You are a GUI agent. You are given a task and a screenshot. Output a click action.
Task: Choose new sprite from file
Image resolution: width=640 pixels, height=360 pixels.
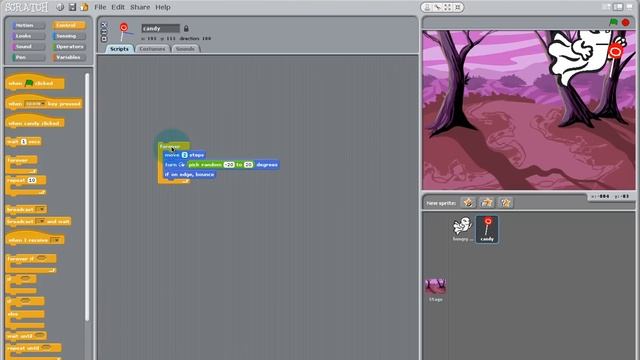click(487, 202)
